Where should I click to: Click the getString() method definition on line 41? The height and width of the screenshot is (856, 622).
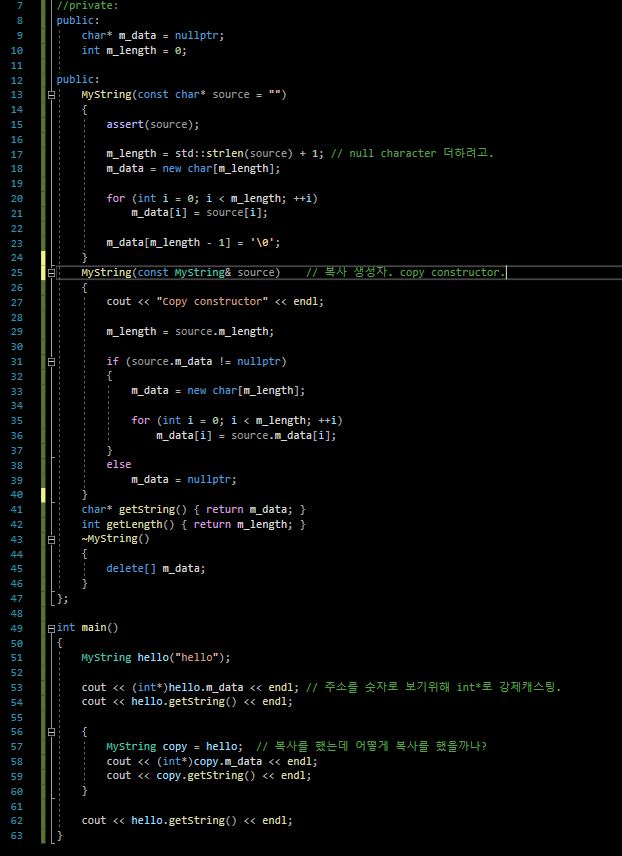[193, 510]
